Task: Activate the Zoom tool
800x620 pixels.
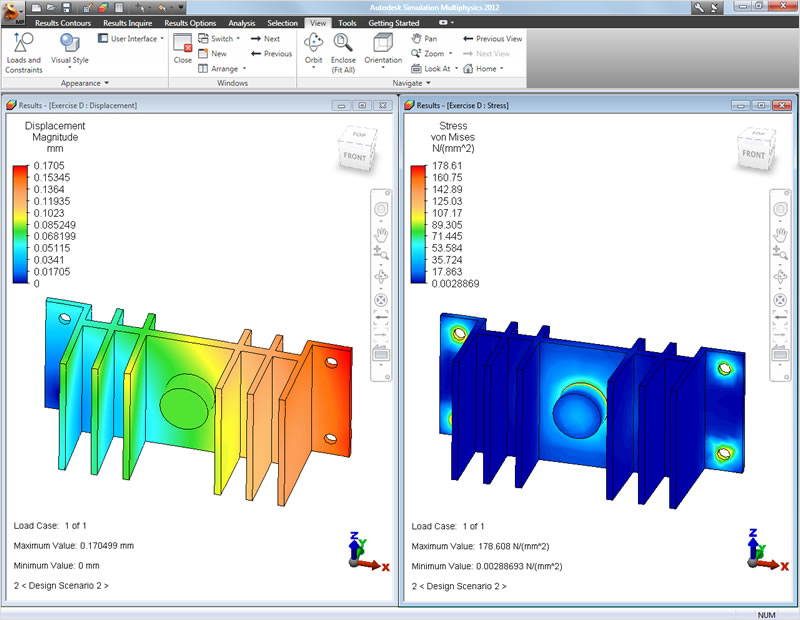Action: (423, 53)
